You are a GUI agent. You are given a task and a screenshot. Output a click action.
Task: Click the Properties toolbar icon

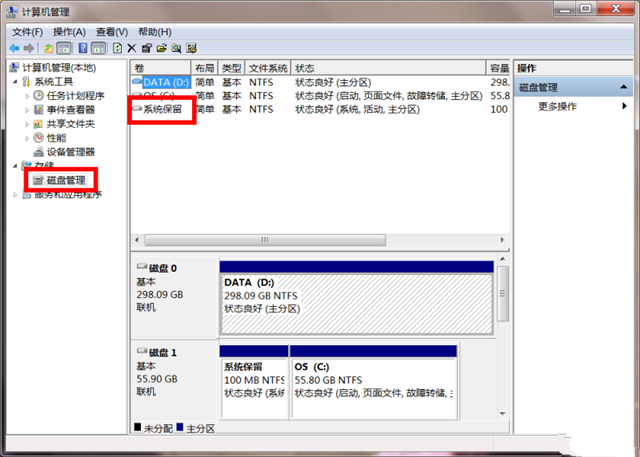tap(147, 47)
